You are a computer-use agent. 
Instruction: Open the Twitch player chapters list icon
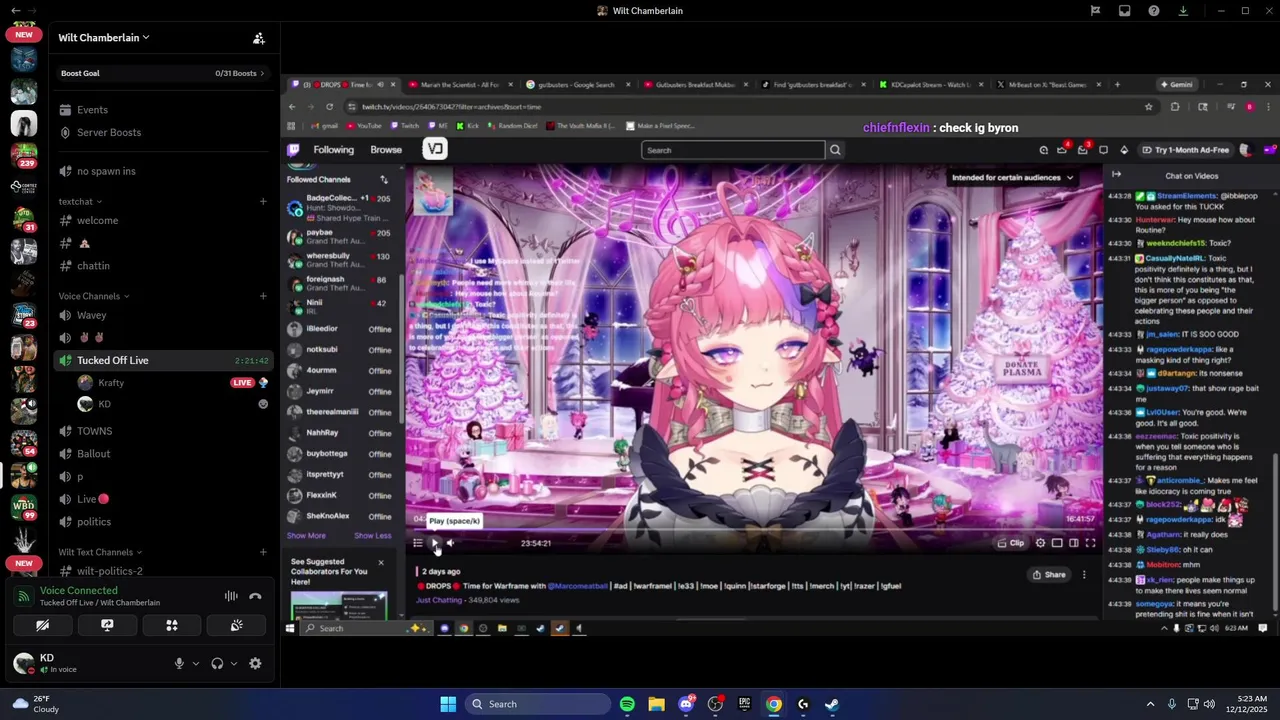click(x=417, y=543)
